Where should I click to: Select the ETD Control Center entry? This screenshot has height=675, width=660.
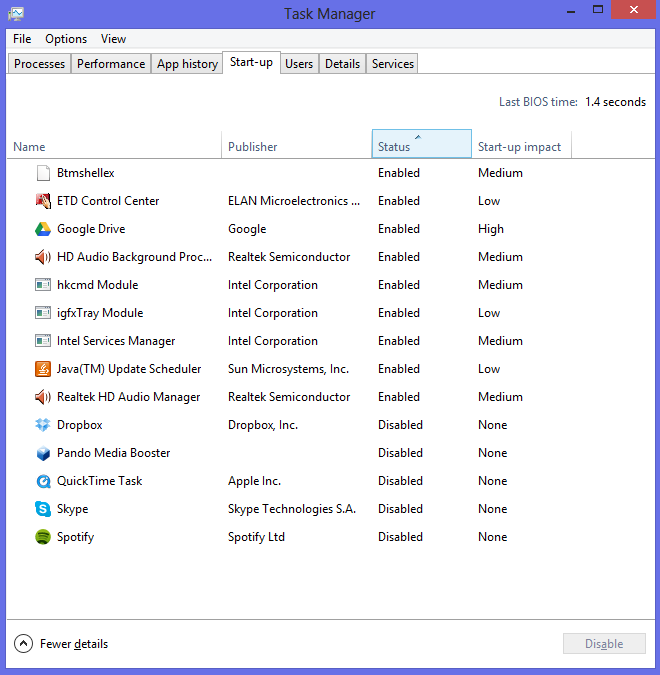coord(108,201)
